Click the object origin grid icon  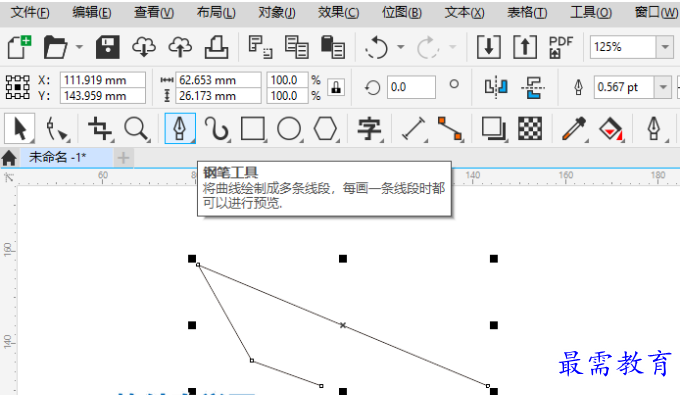(x=18, y=87)
